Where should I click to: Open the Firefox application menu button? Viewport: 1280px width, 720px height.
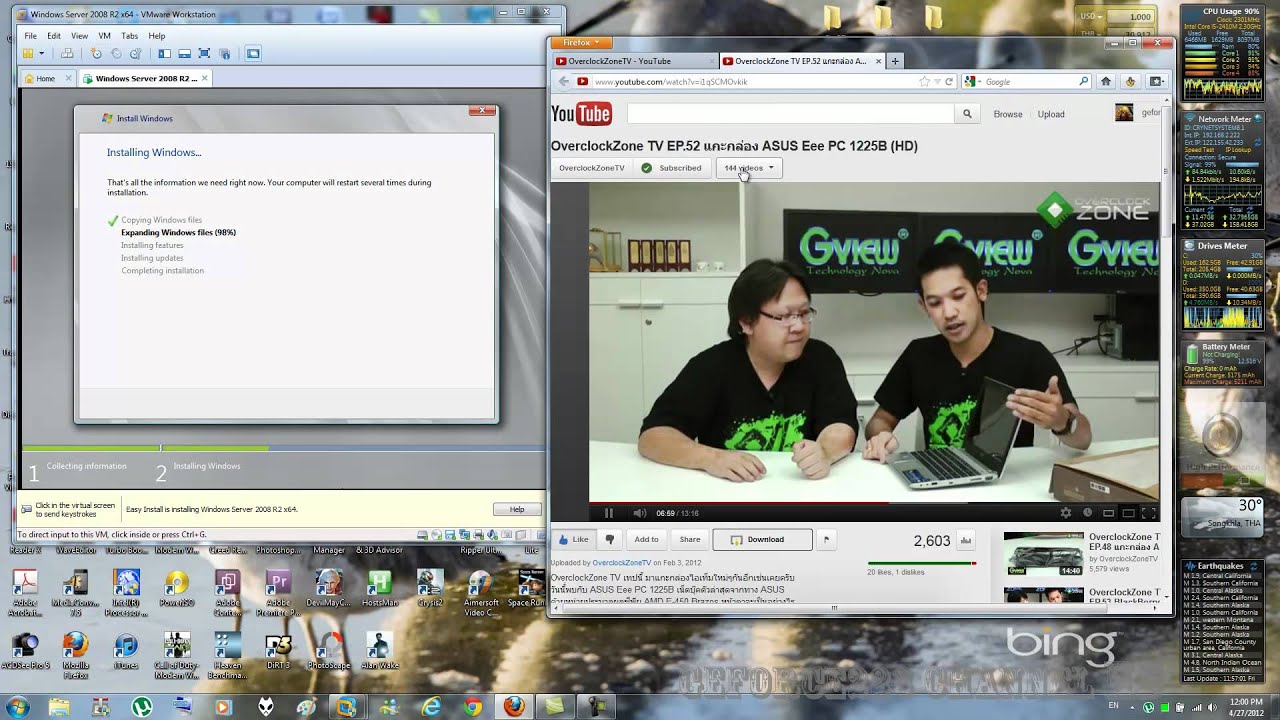click(x=580, y=43)
